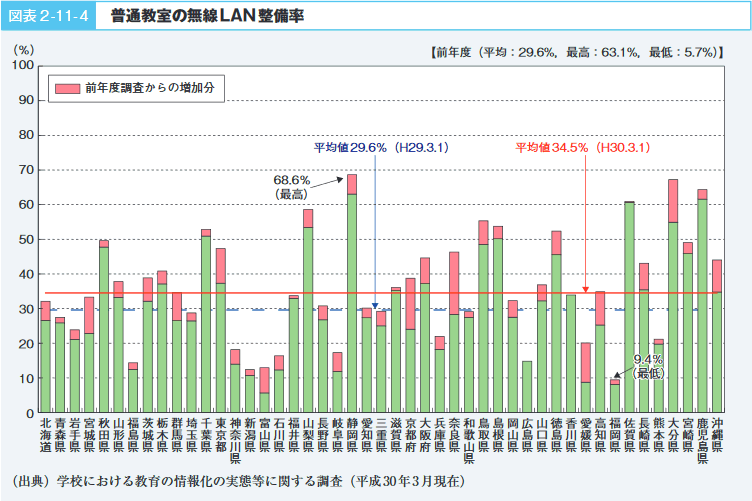Screen dimensions: 752x501
Task: Click the 秋田県 axis label
Action: (104, 435)
